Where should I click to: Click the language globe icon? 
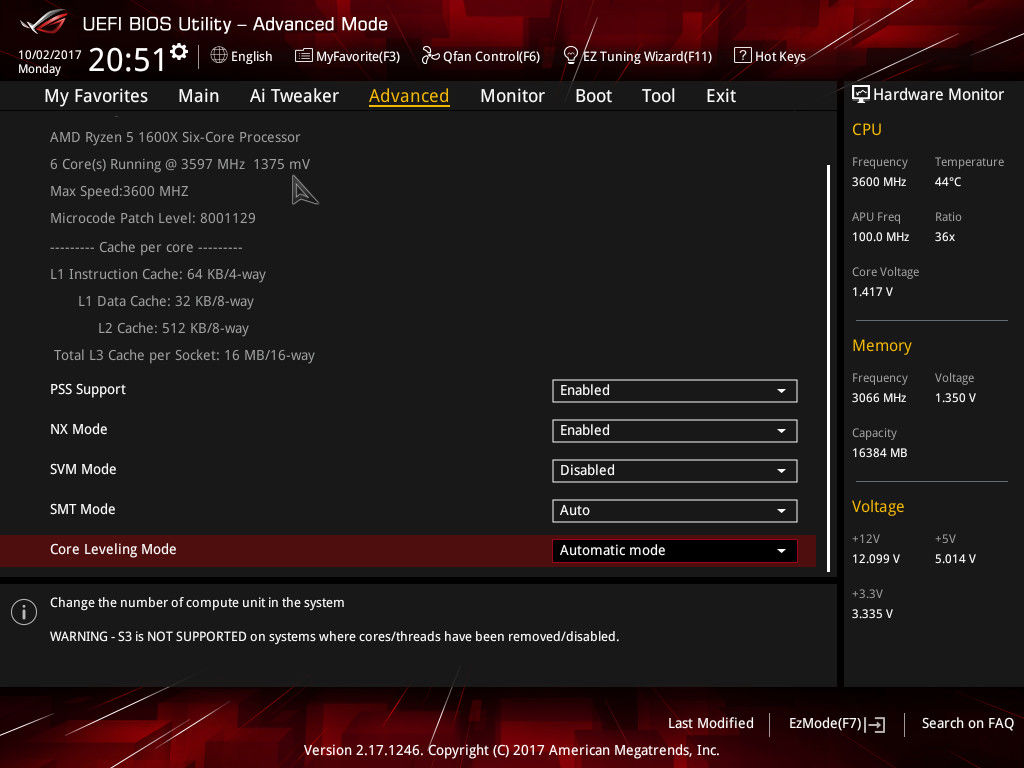[x=219, y=56]
